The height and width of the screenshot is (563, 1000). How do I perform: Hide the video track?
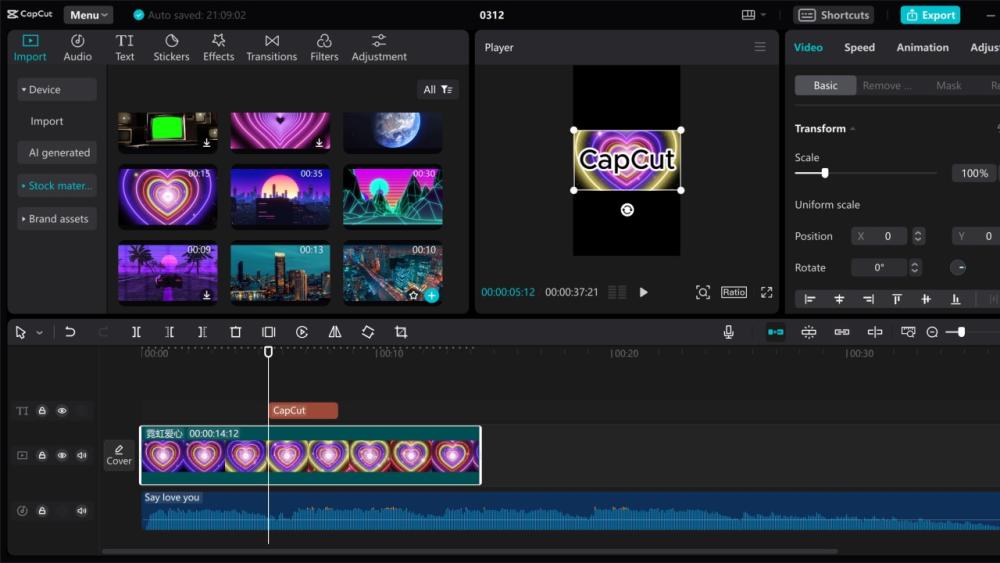[x=62, y=455]
